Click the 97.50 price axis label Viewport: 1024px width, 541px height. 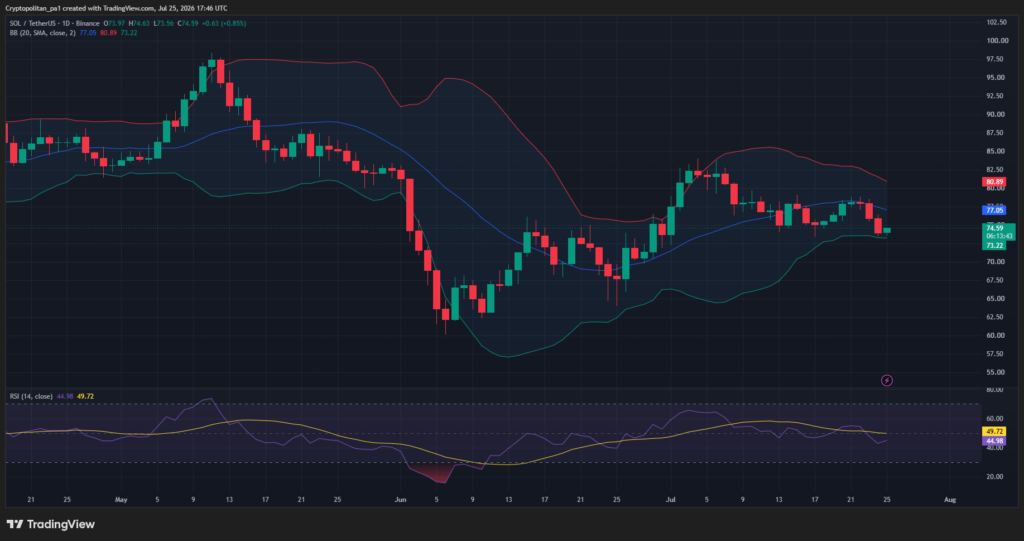pos(995,59)
